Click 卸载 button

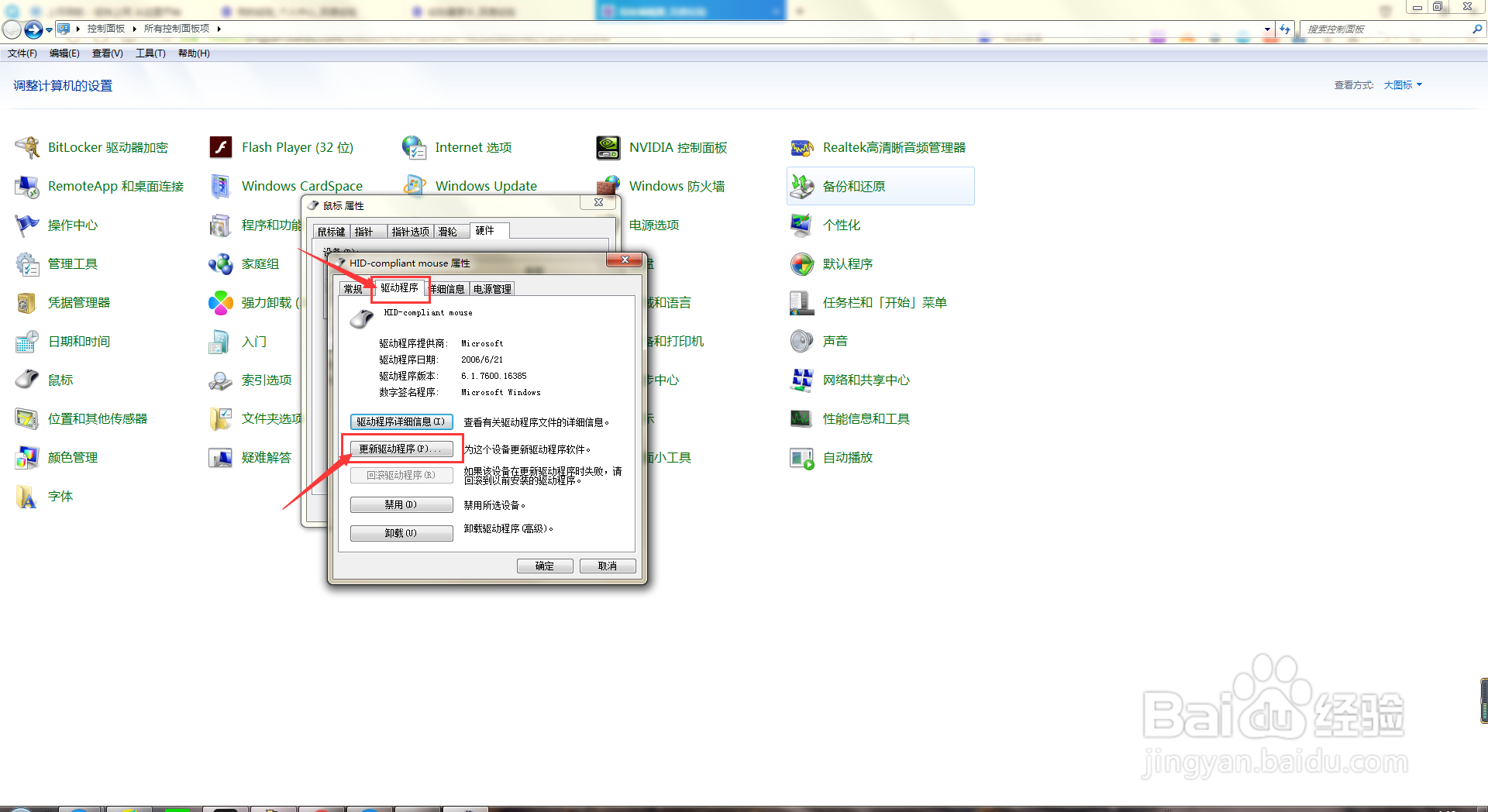click(x=401, y=533)
